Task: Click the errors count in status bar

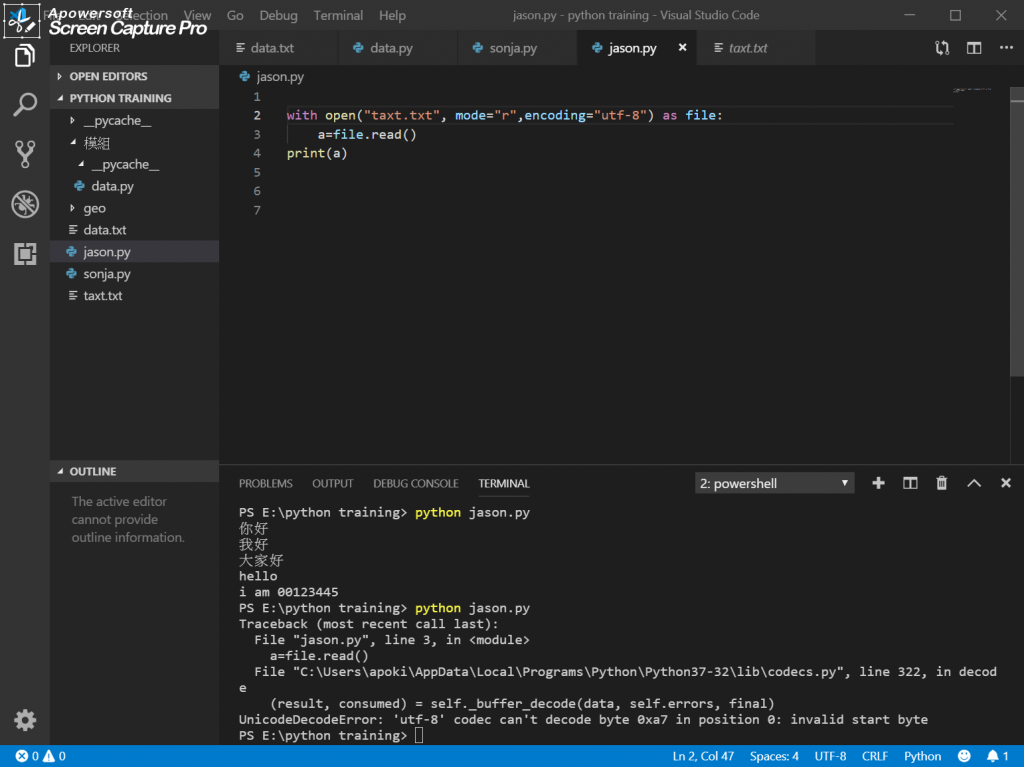Action: [27, 756]
